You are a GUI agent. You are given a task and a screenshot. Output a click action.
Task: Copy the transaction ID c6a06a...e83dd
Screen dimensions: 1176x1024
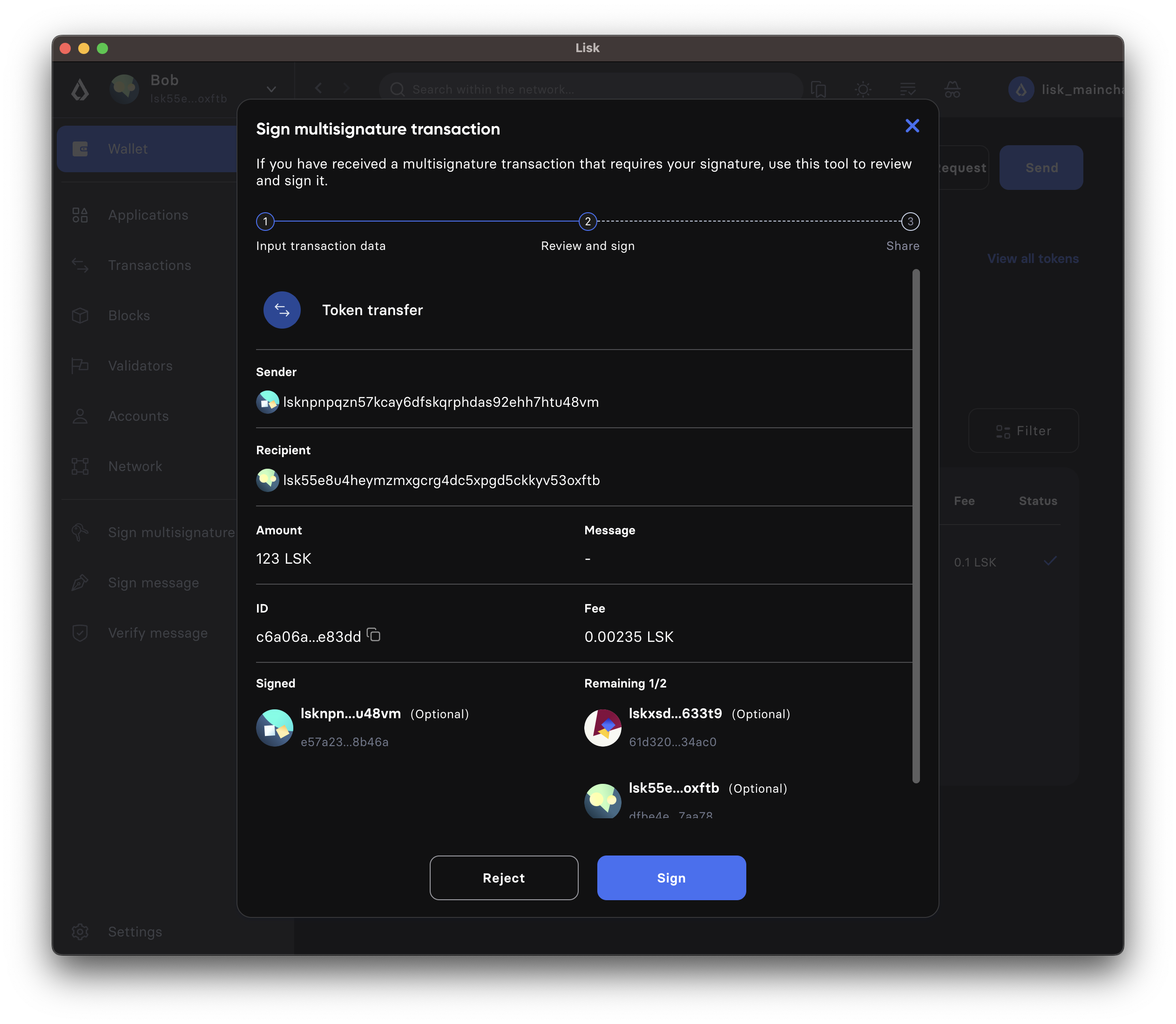pyautogui.click(x=374, y=635)
